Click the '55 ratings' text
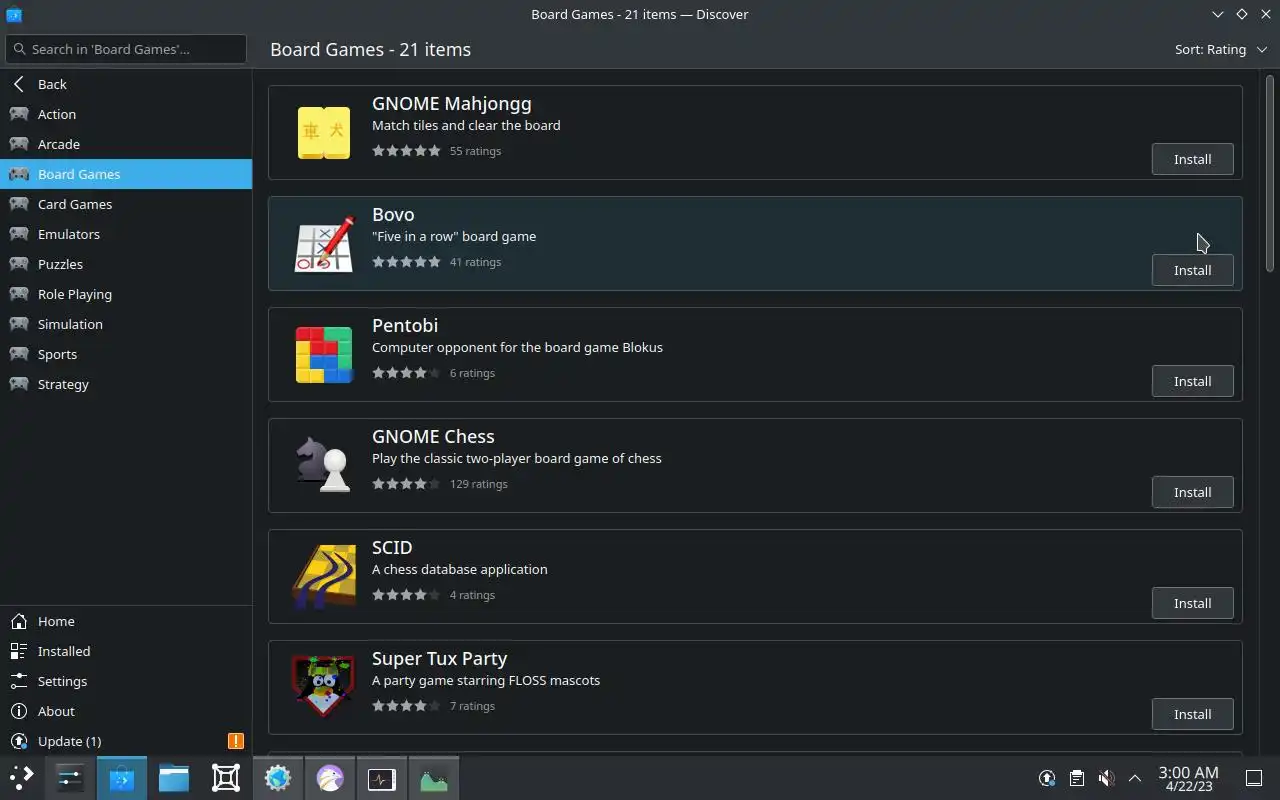Image resolution: width=1280 pixels, height=800 pixels. (x=475, y=151)
